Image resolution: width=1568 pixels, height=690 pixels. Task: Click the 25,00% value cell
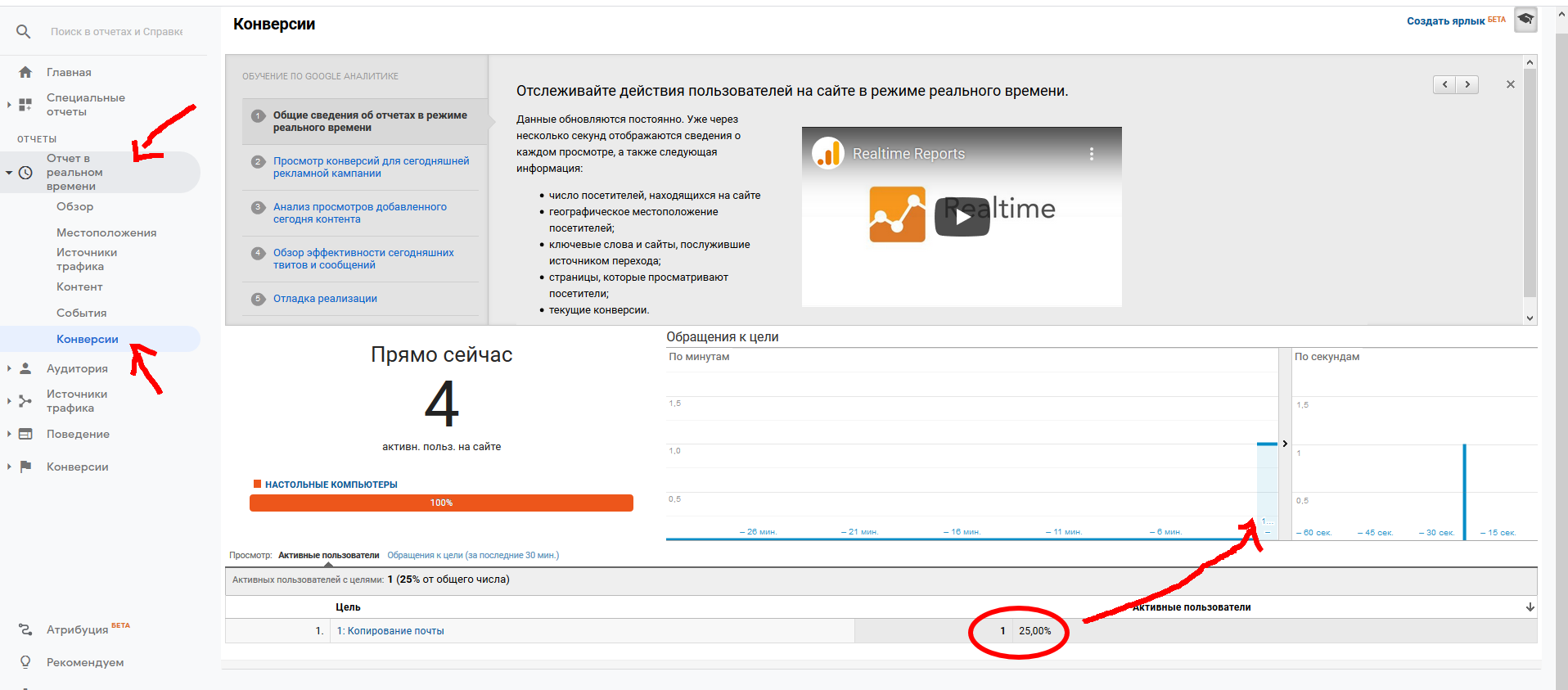pyautogui.click(x=1034, y=631)
